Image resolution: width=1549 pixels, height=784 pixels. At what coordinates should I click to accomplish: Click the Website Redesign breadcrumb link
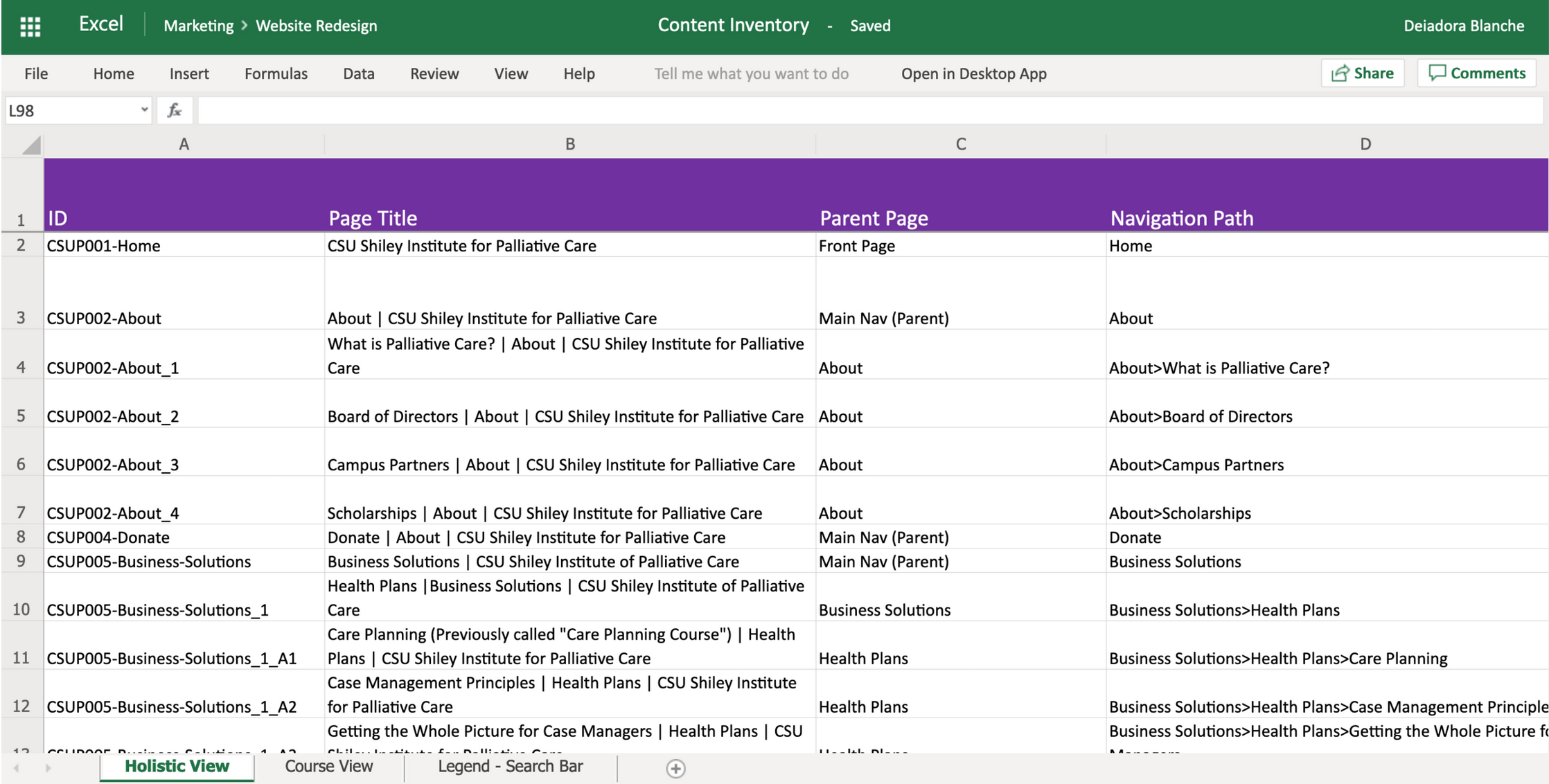coord(317,26)
